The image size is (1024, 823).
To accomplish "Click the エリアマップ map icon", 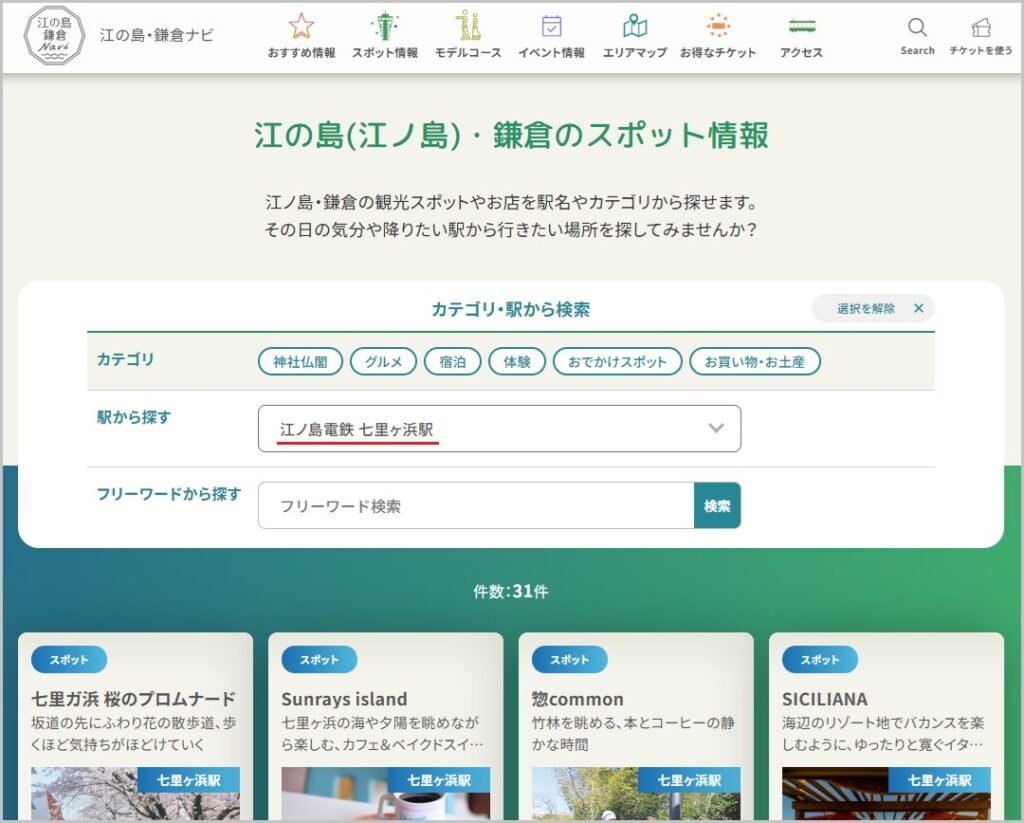I will coord(634,27).
